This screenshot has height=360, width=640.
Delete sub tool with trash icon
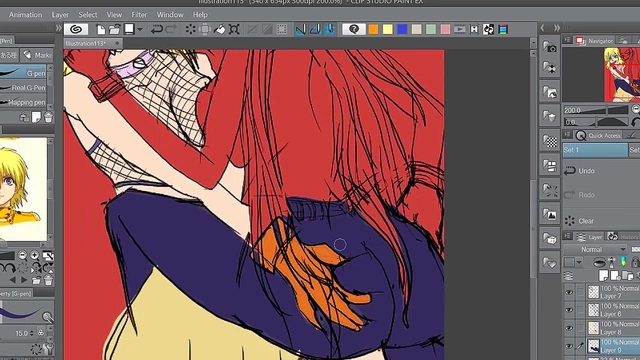click(49, 117)
